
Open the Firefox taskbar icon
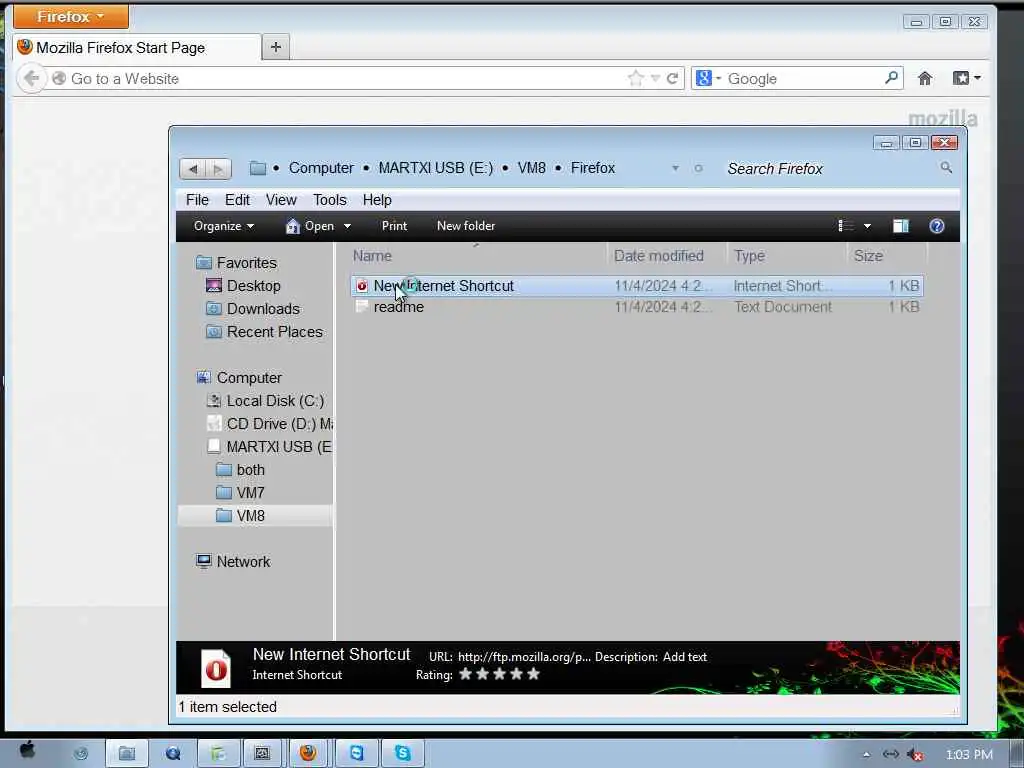[308, 753]
